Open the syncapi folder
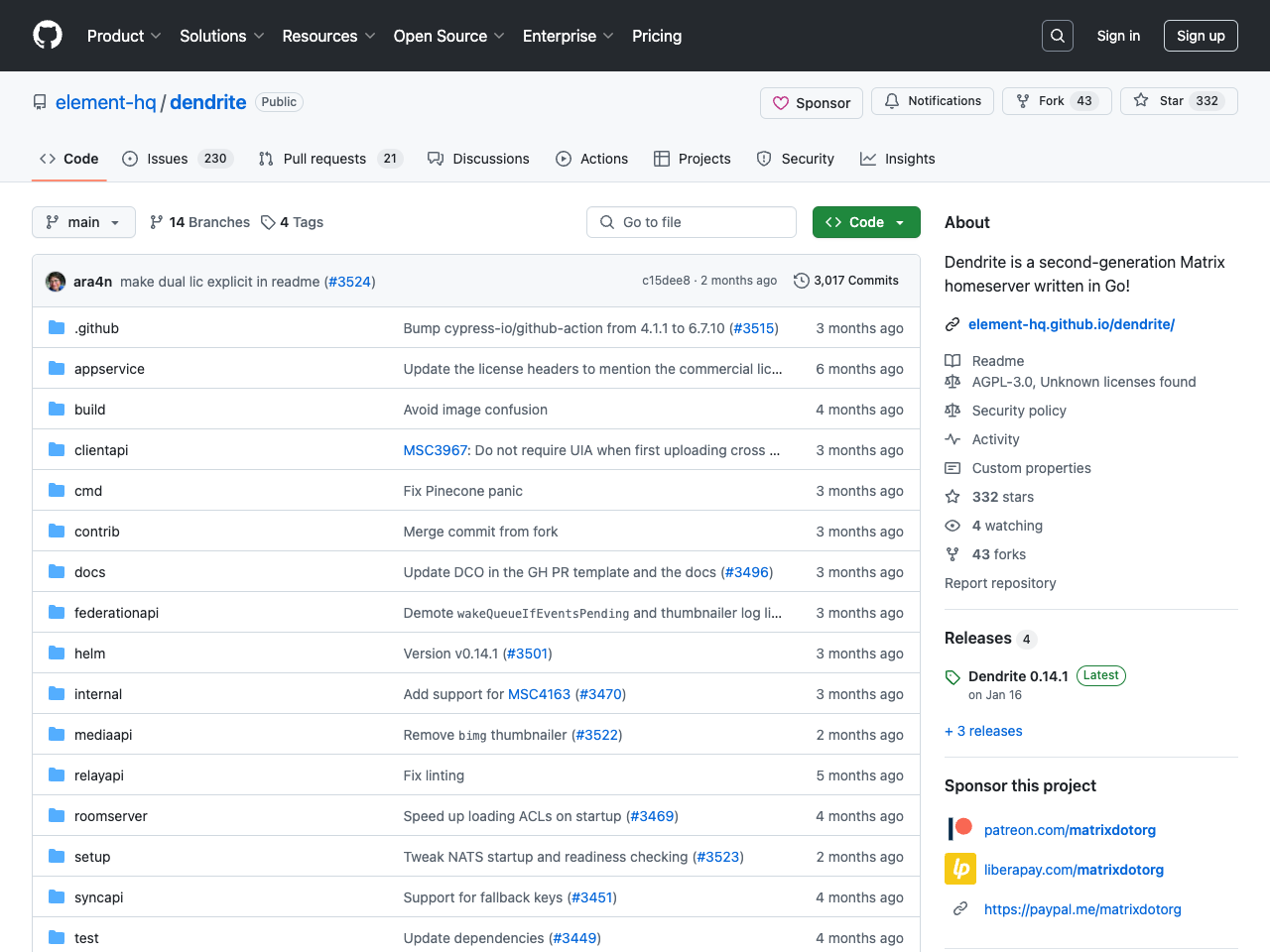Image resolution: width=1270 pixels, height=952 pixels. [99, 897]
